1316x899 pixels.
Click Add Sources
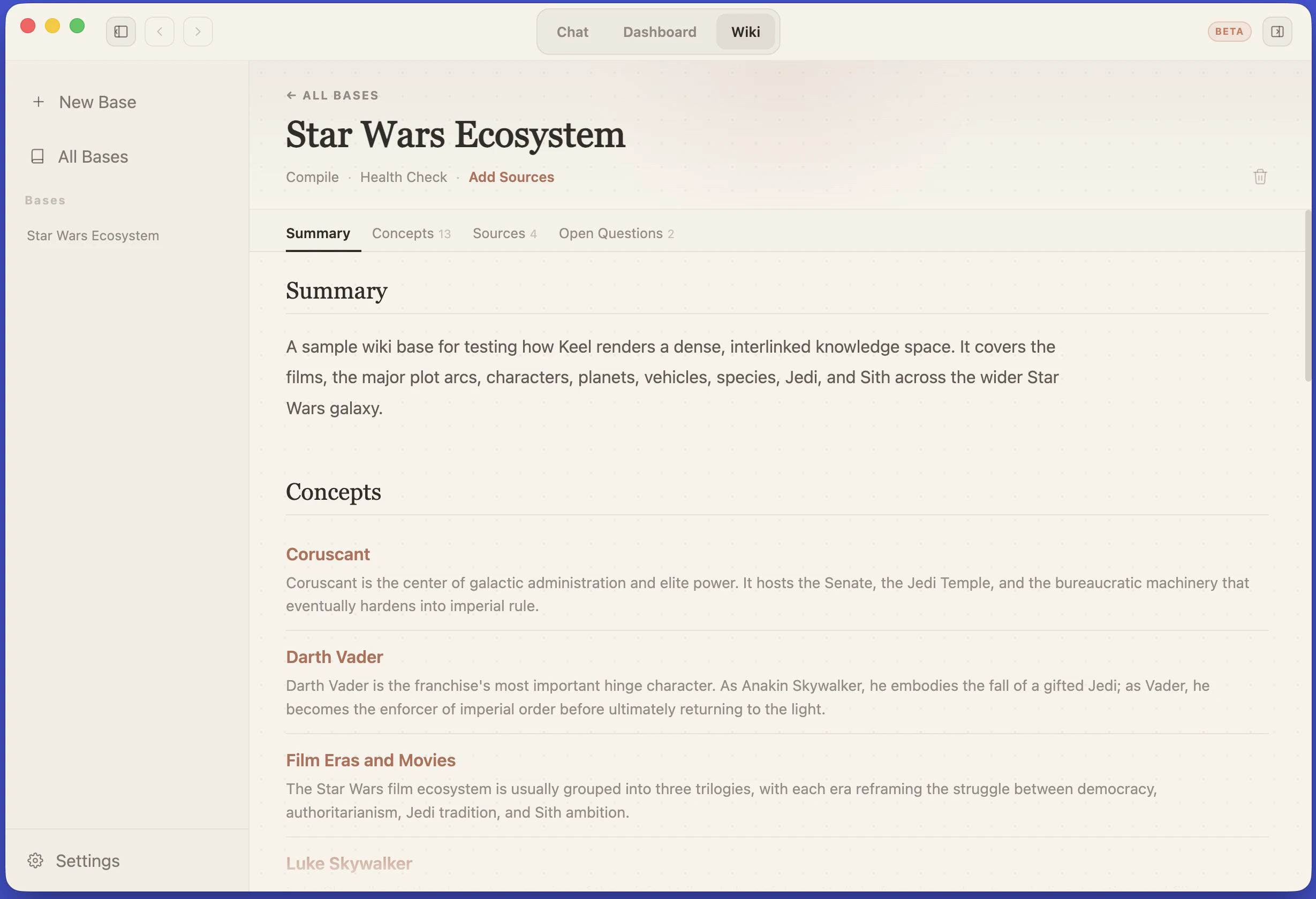(511, 177)
